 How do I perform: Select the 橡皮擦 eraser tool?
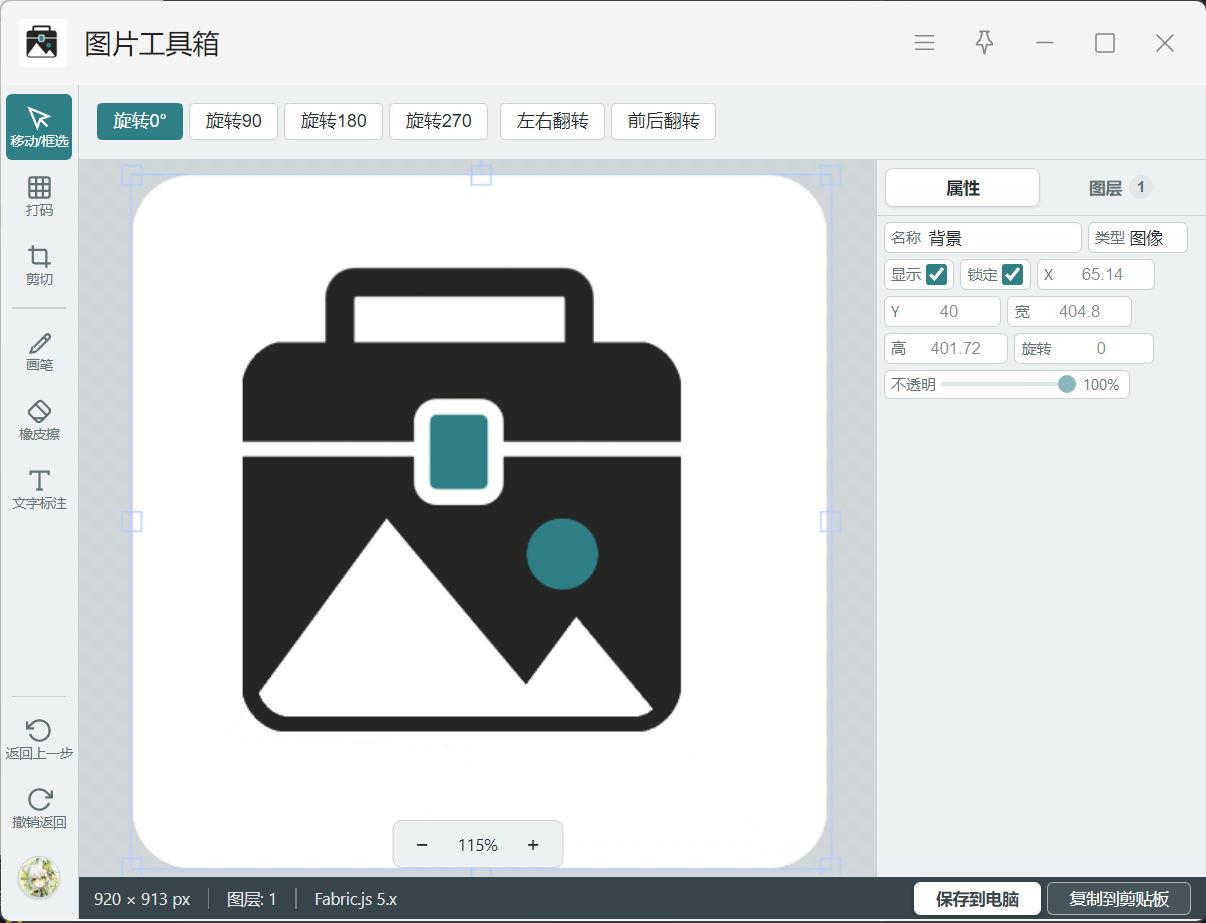click(x=39, y=420)
